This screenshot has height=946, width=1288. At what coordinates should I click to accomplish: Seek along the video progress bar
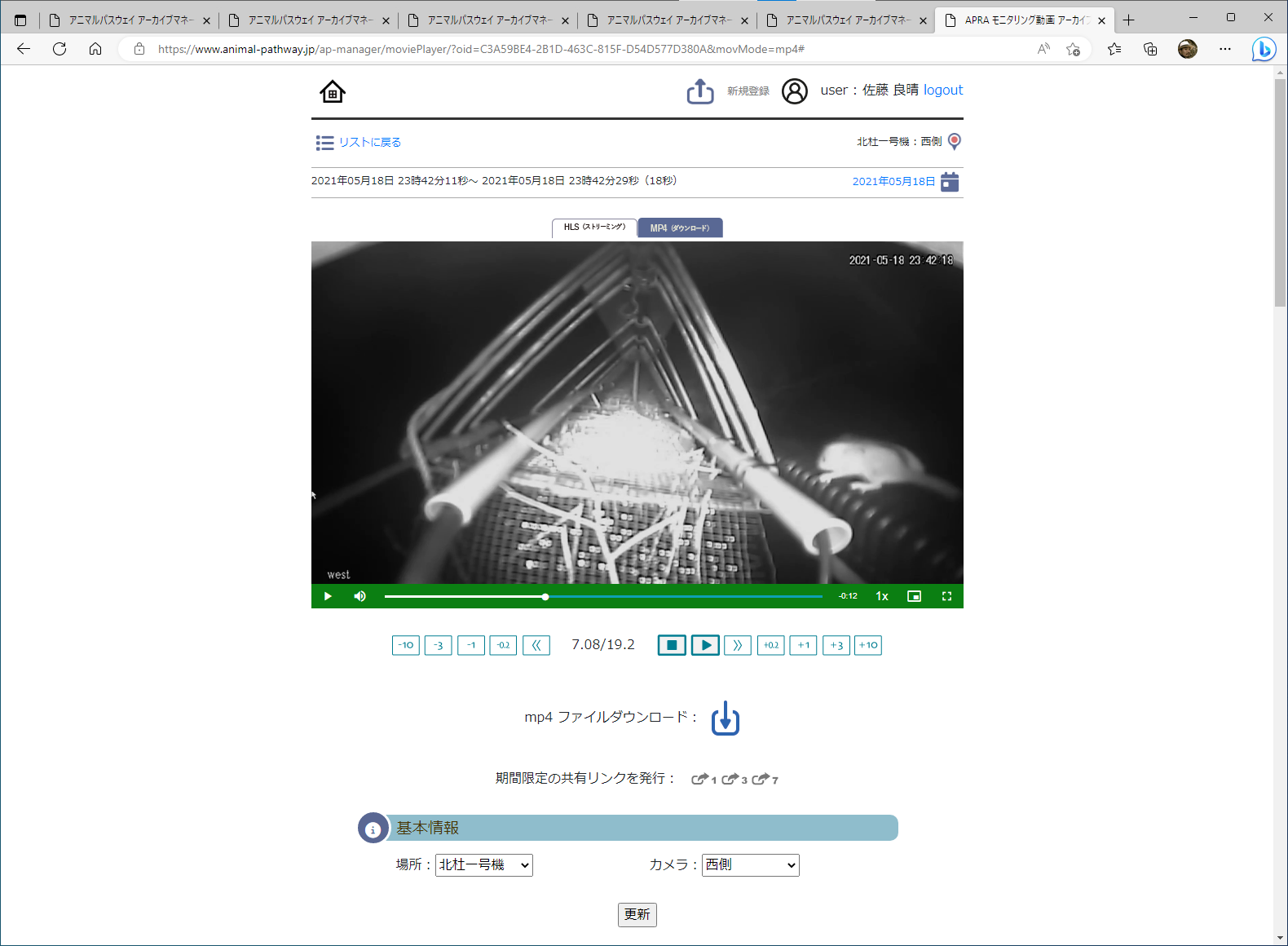(x=603, y=596)
